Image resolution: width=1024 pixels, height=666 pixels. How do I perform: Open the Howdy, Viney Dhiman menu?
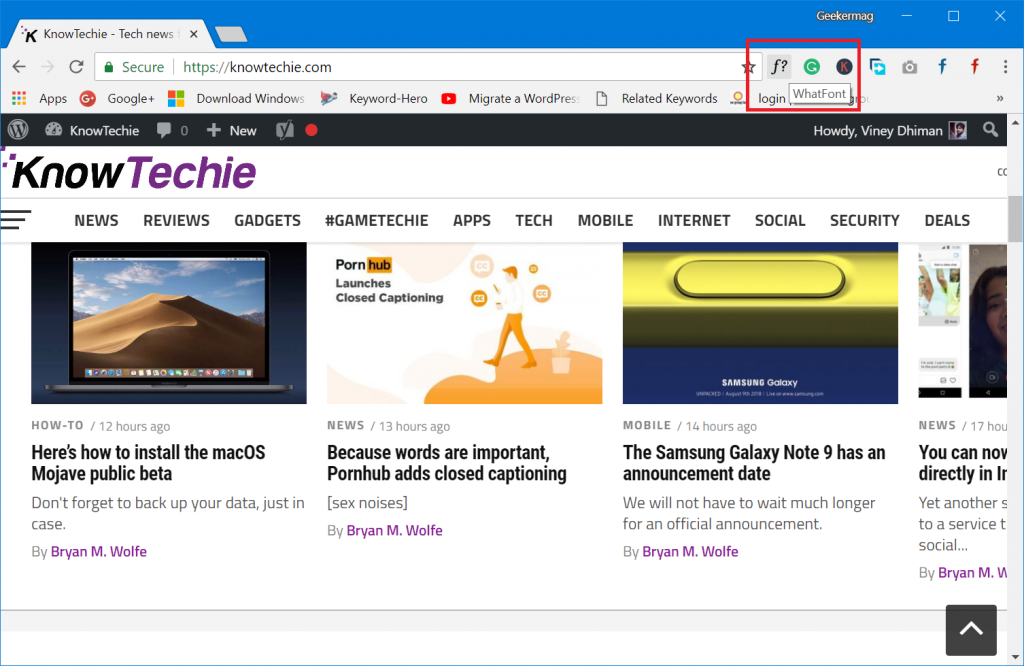click(889, 131)
